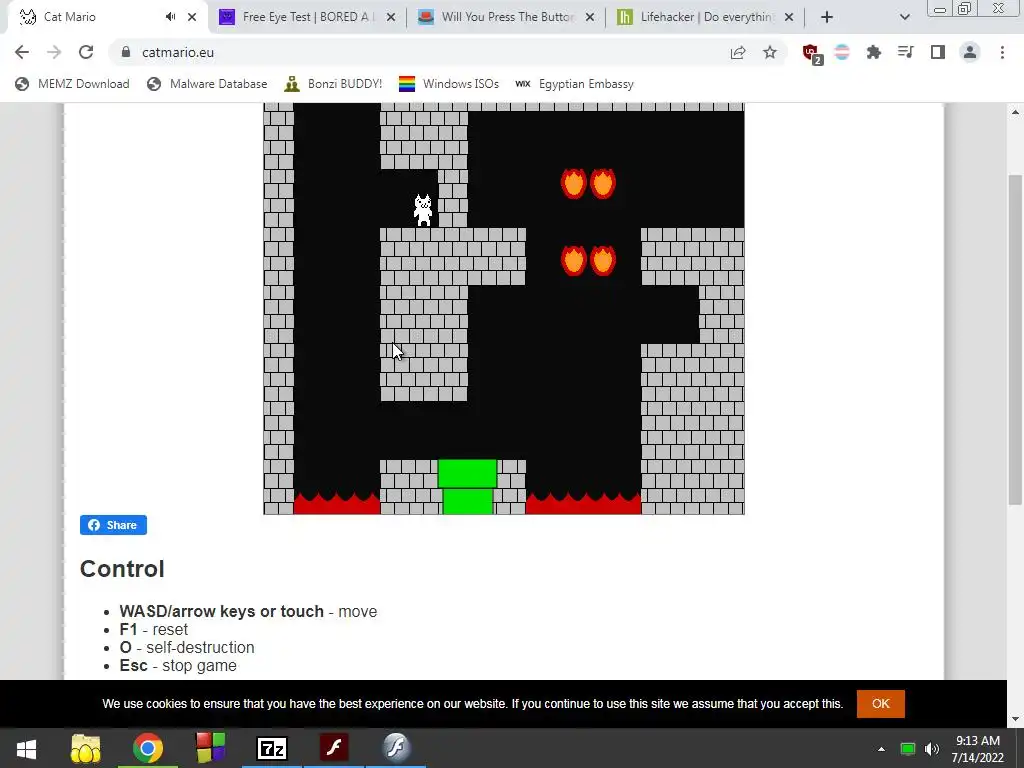This screenshot has width=1024, height=768.
Task: Toggle Chrome side panel
Action: pyautogui.click(x=938, y=52)
